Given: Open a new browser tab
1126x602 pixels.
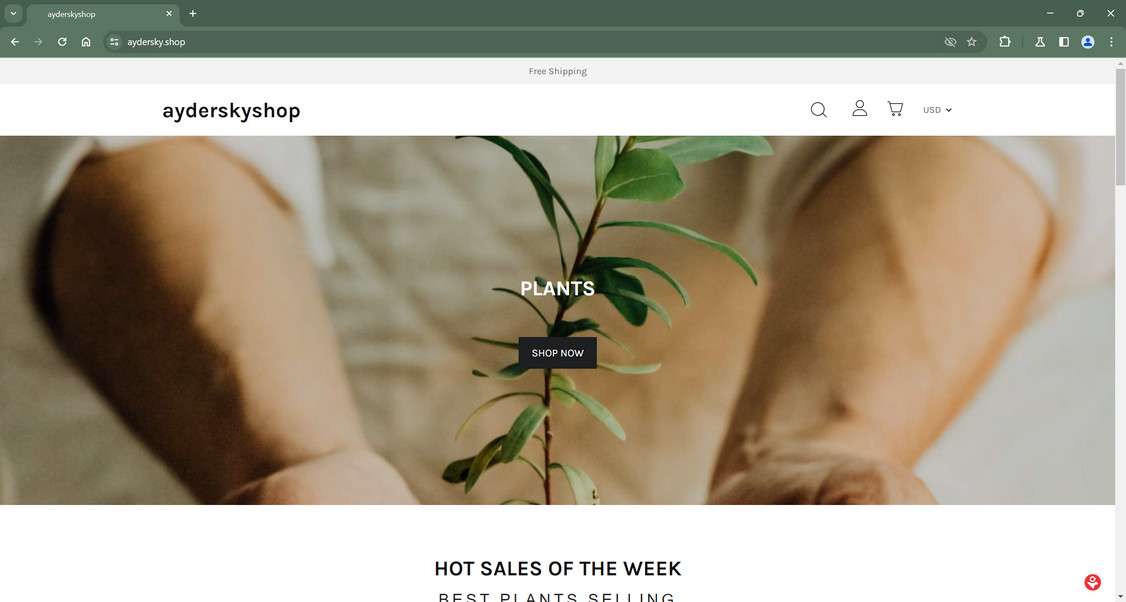Looking at the screenshot, I should click(x=192, y=13).
